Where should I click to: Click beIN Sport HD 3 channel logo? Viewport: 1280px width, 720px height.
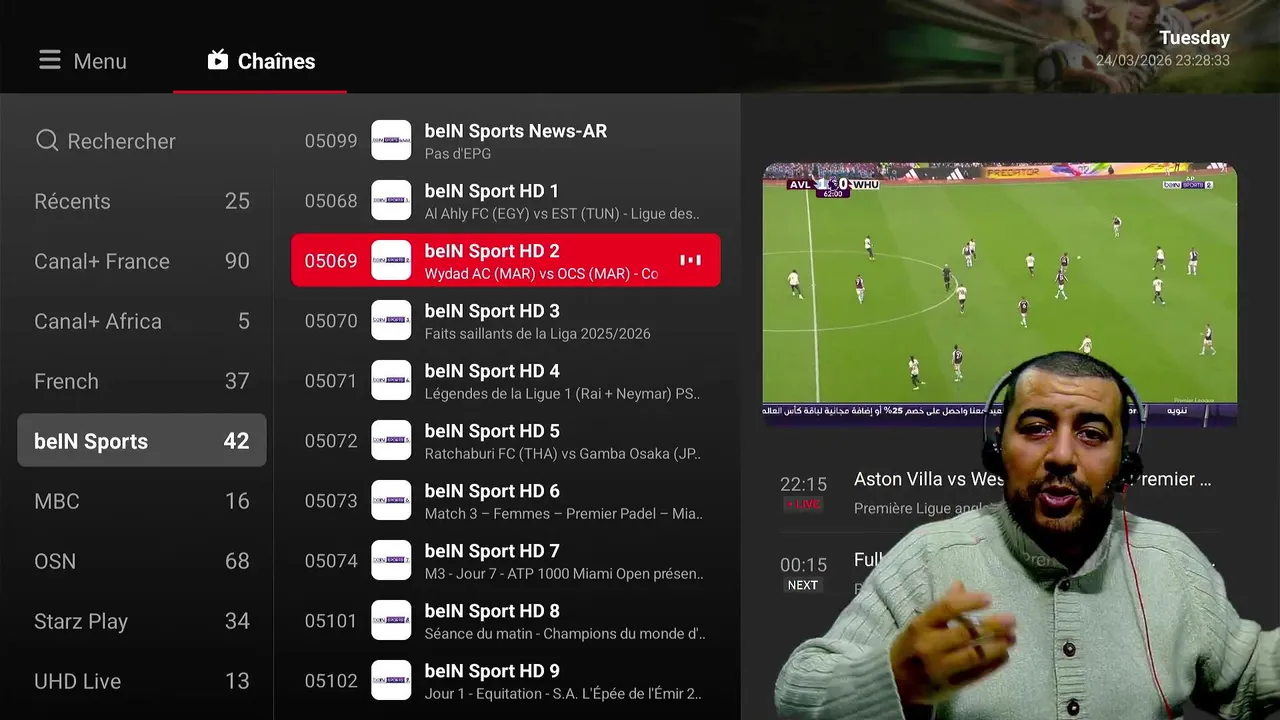click(391, 320)
